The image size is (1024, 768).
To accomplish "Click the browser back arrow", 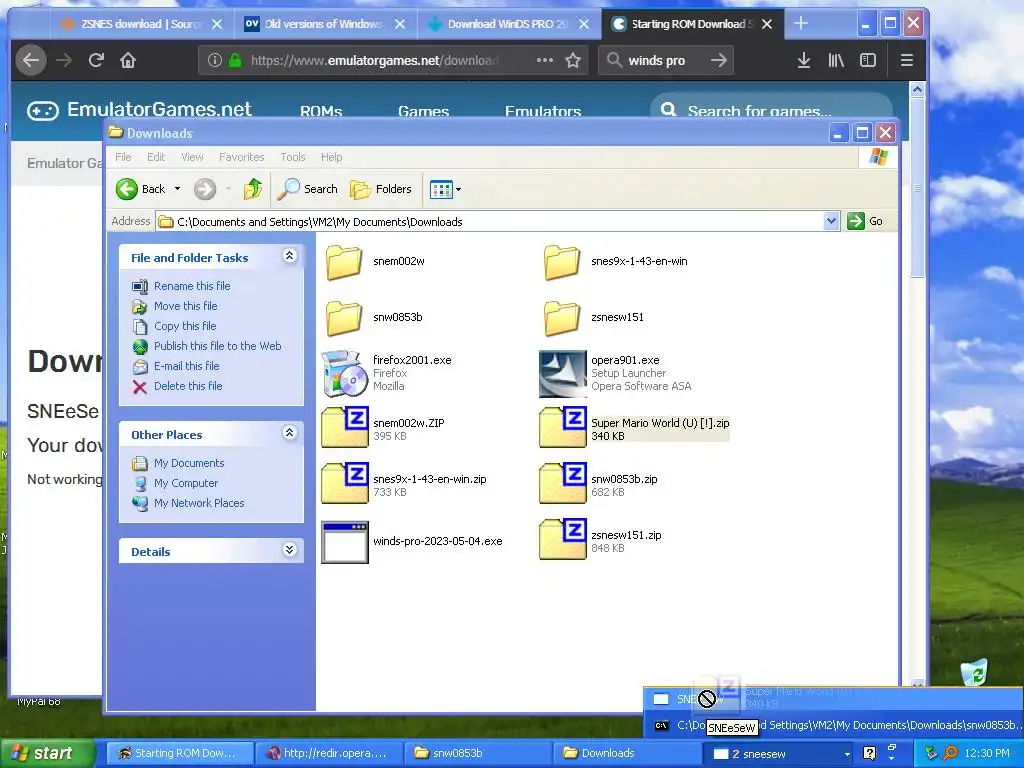I will (31, 60).
